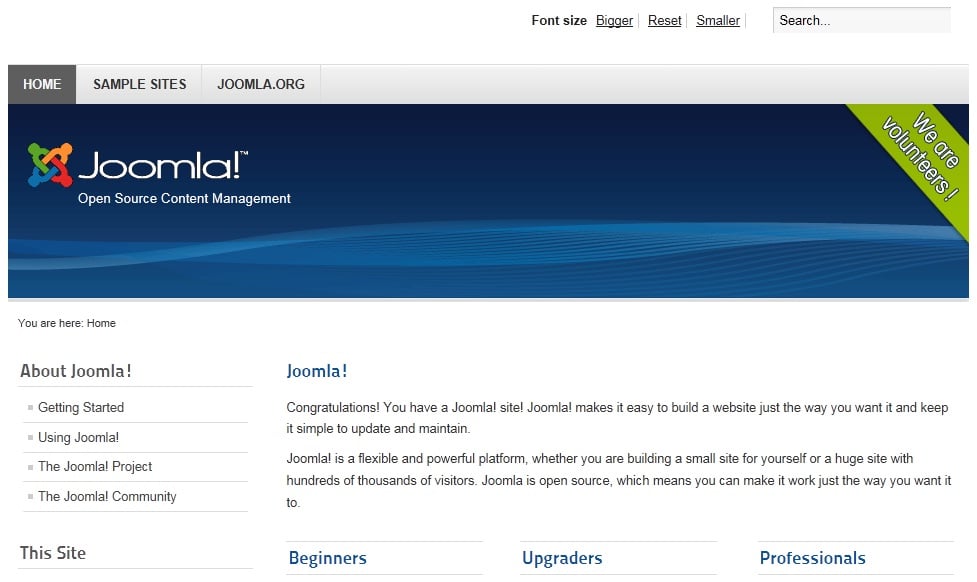977x582 pixels.
Task: Click the bullet marker next to Using Joomla!
Action: point(29,437)
